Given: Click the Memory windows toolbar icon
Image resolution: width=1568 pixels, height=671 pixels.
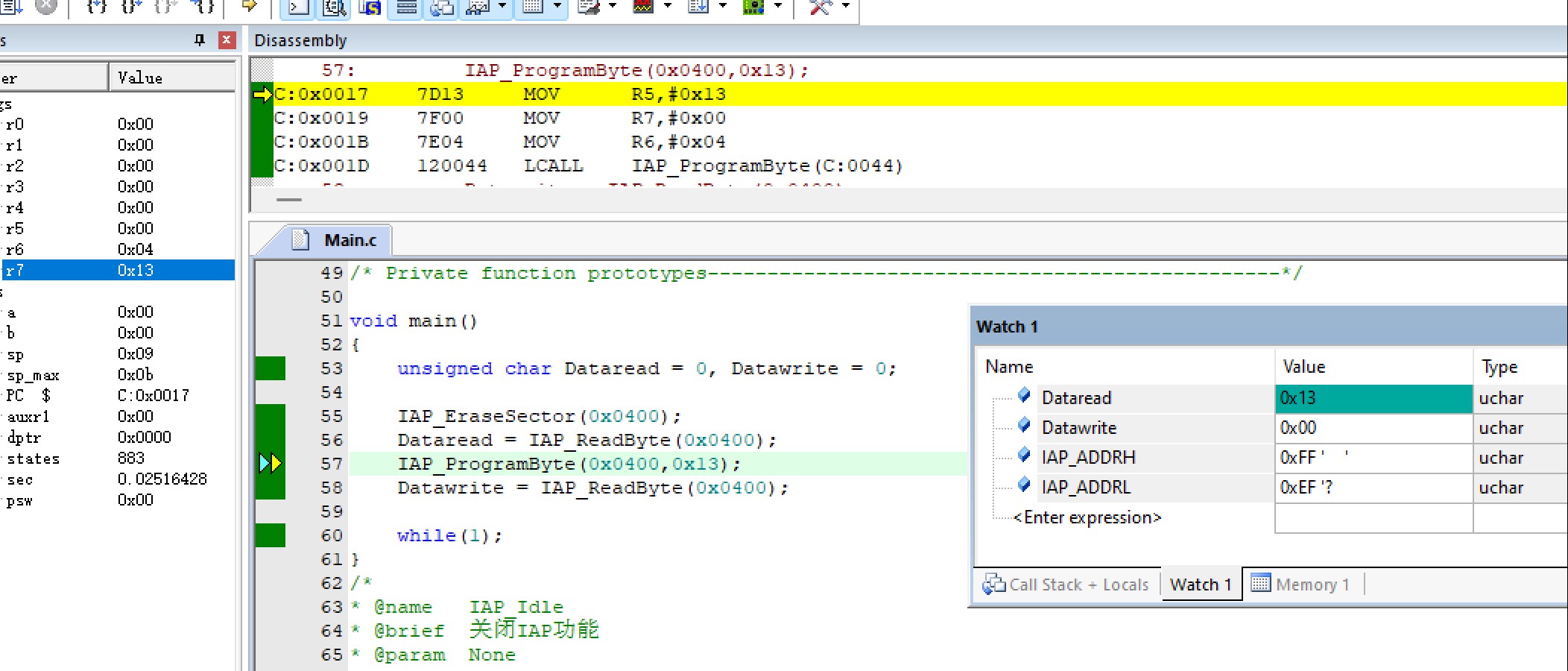Looking at the screenshot, I should coord(533,7).
